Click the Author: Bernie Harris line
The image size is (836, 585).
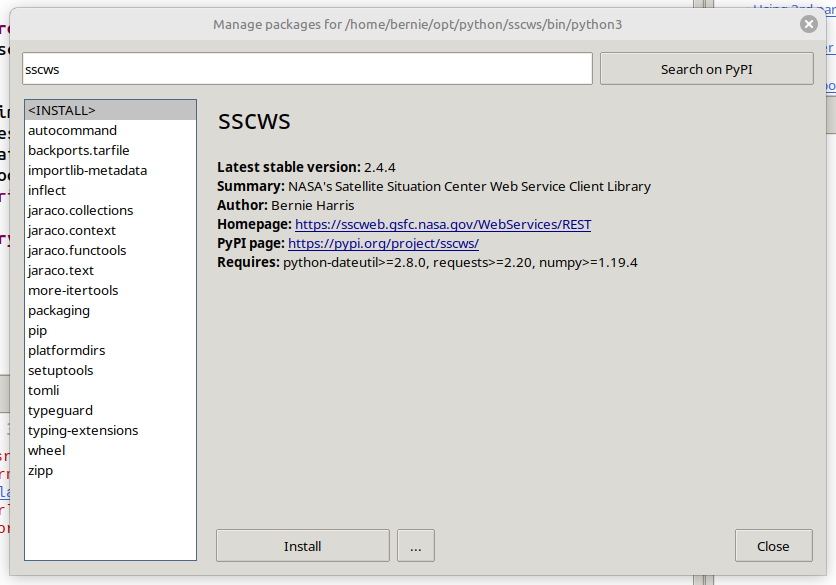(285, 205)
